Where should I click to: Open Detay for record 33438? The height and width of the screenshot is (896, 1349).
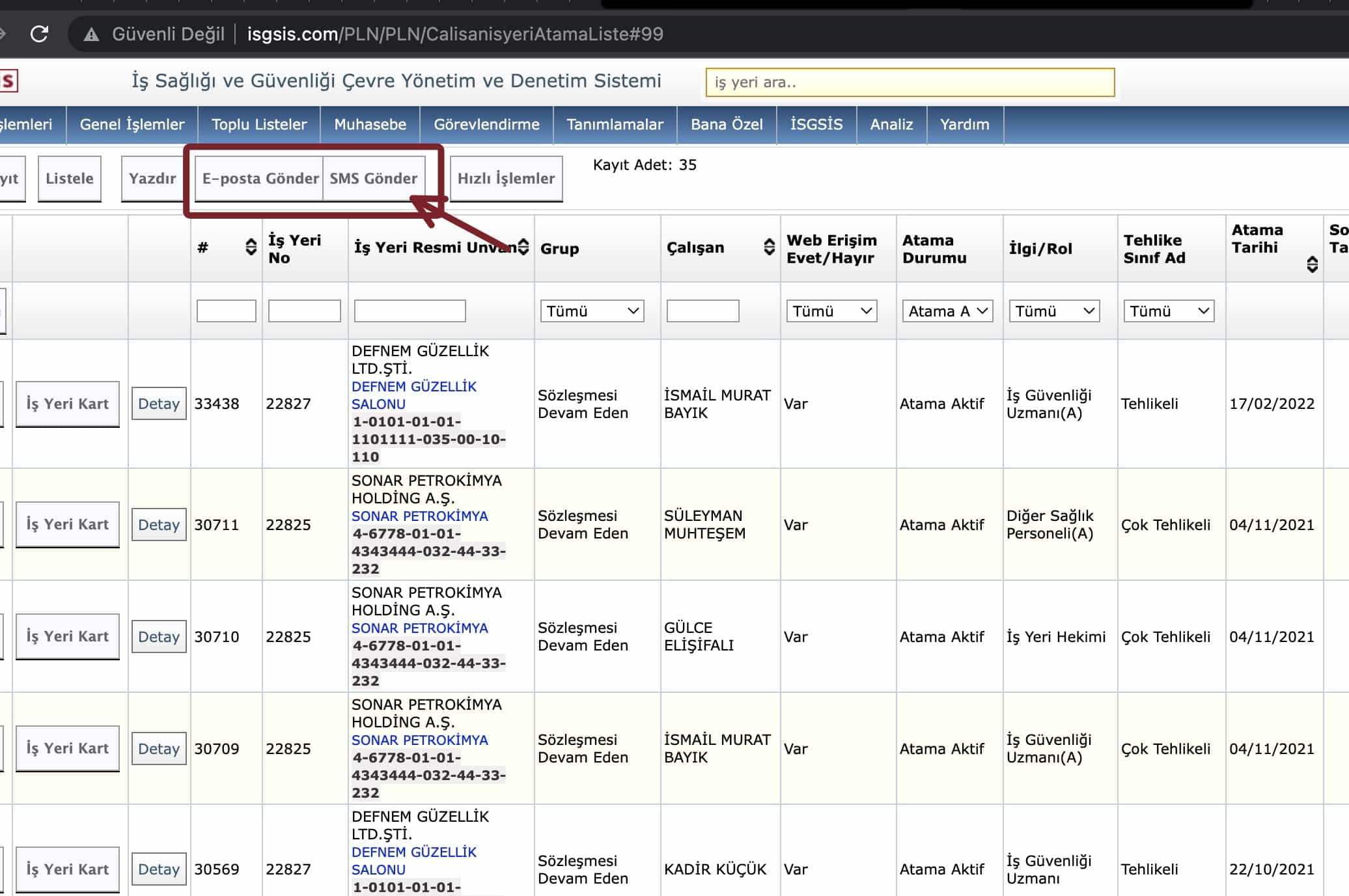pos(159,404)
